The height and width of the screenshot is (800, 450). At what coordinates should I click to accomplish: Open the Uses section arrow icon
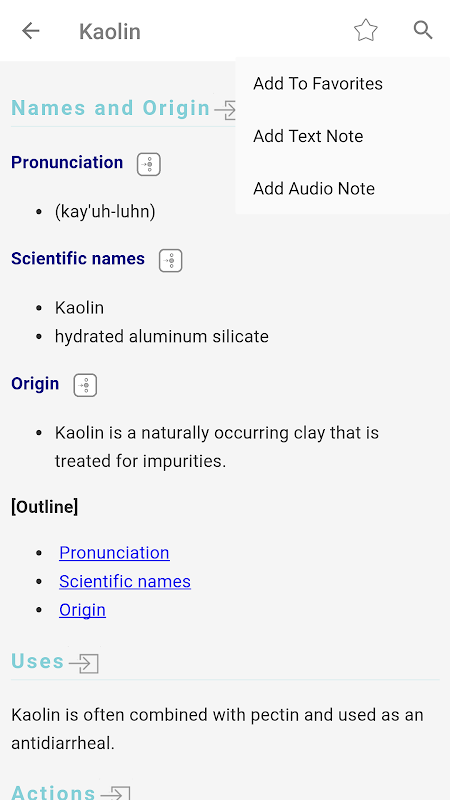coord(84,663)
